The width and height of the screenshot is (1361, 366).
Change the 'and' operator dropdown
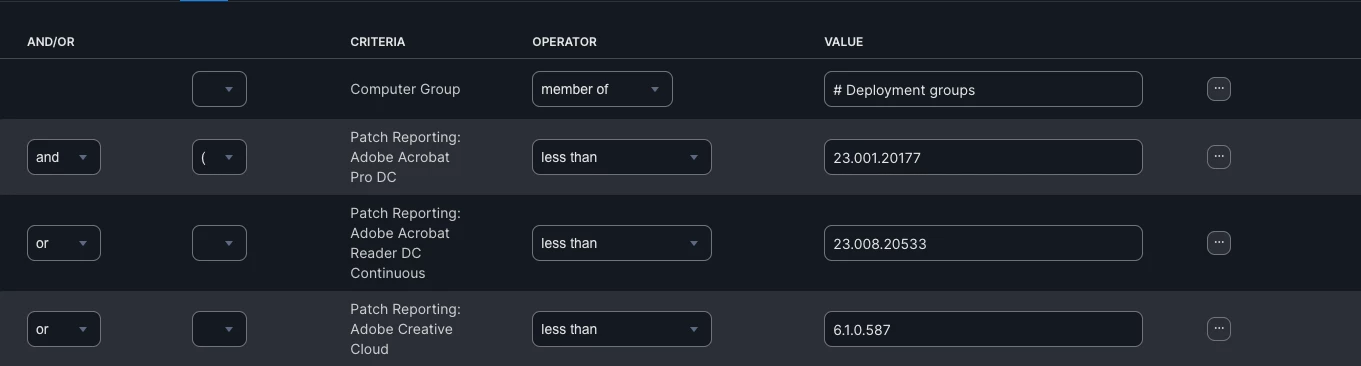[x=63, y=157]
